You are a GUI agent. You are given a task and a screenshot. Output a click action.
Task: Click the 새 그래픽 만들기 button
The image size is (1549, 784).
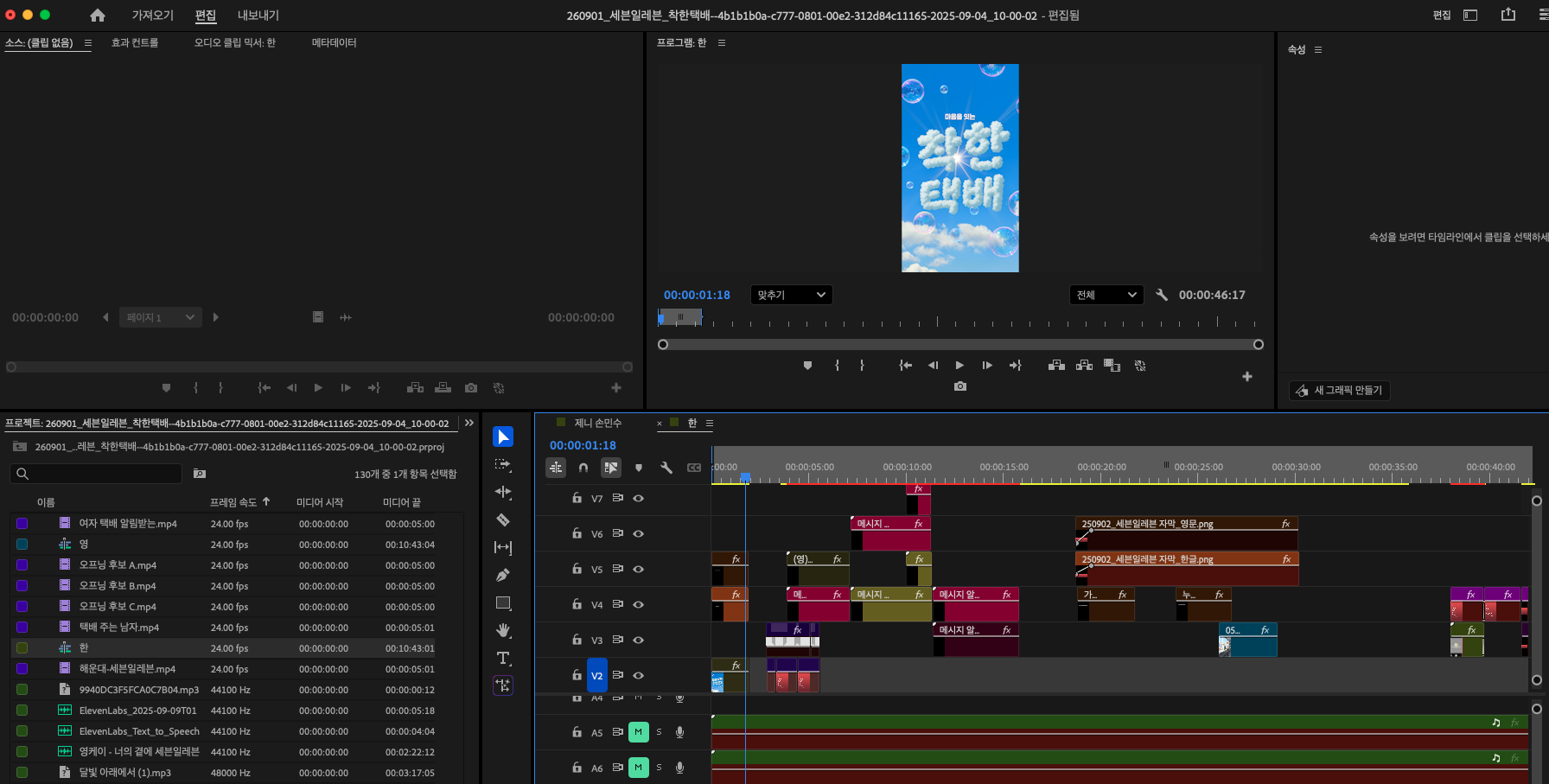click(x=1339, y=391)
